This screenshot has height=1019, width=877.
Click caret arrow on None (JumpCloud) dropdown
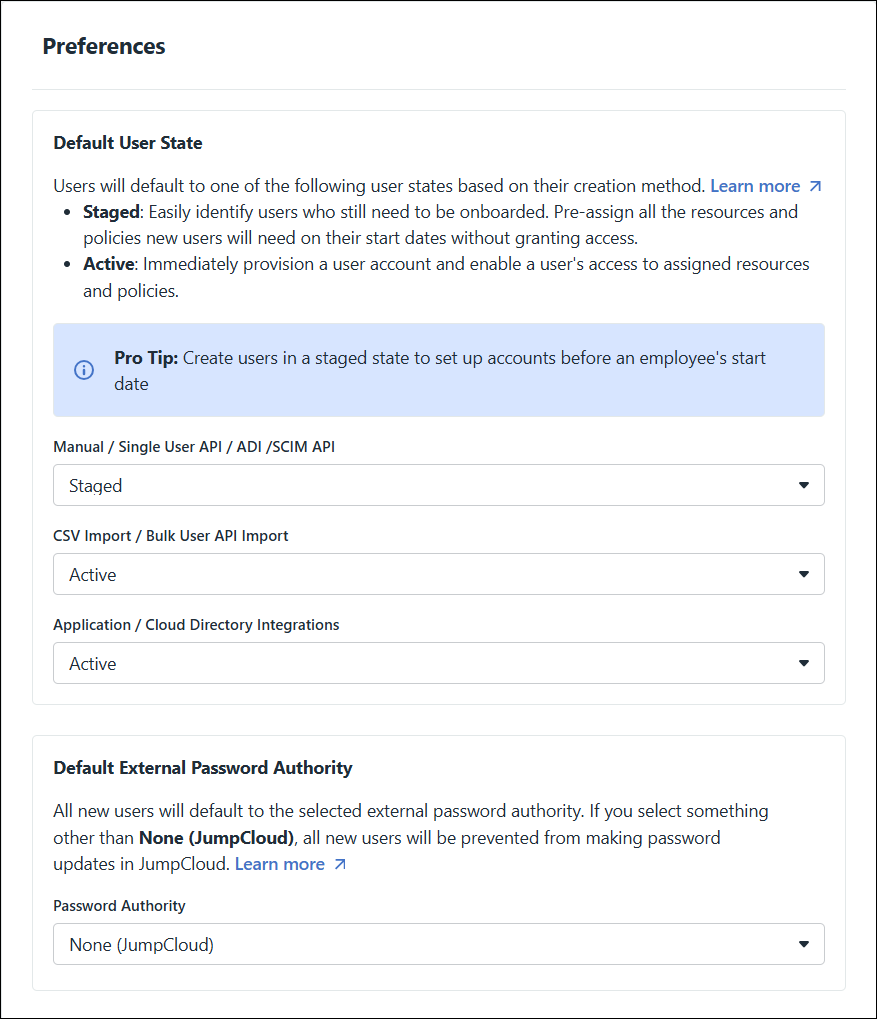[x=804, y=945]
